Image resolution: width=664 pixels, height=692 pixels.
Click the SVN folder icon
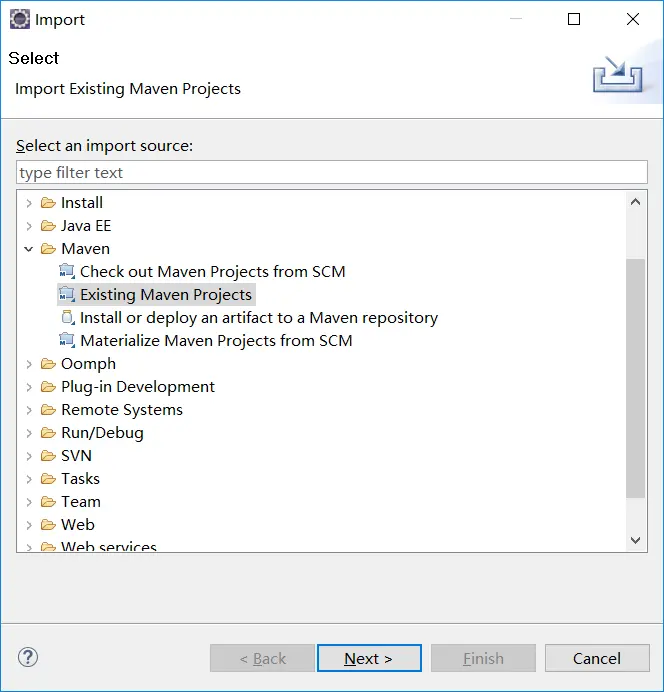48,455
